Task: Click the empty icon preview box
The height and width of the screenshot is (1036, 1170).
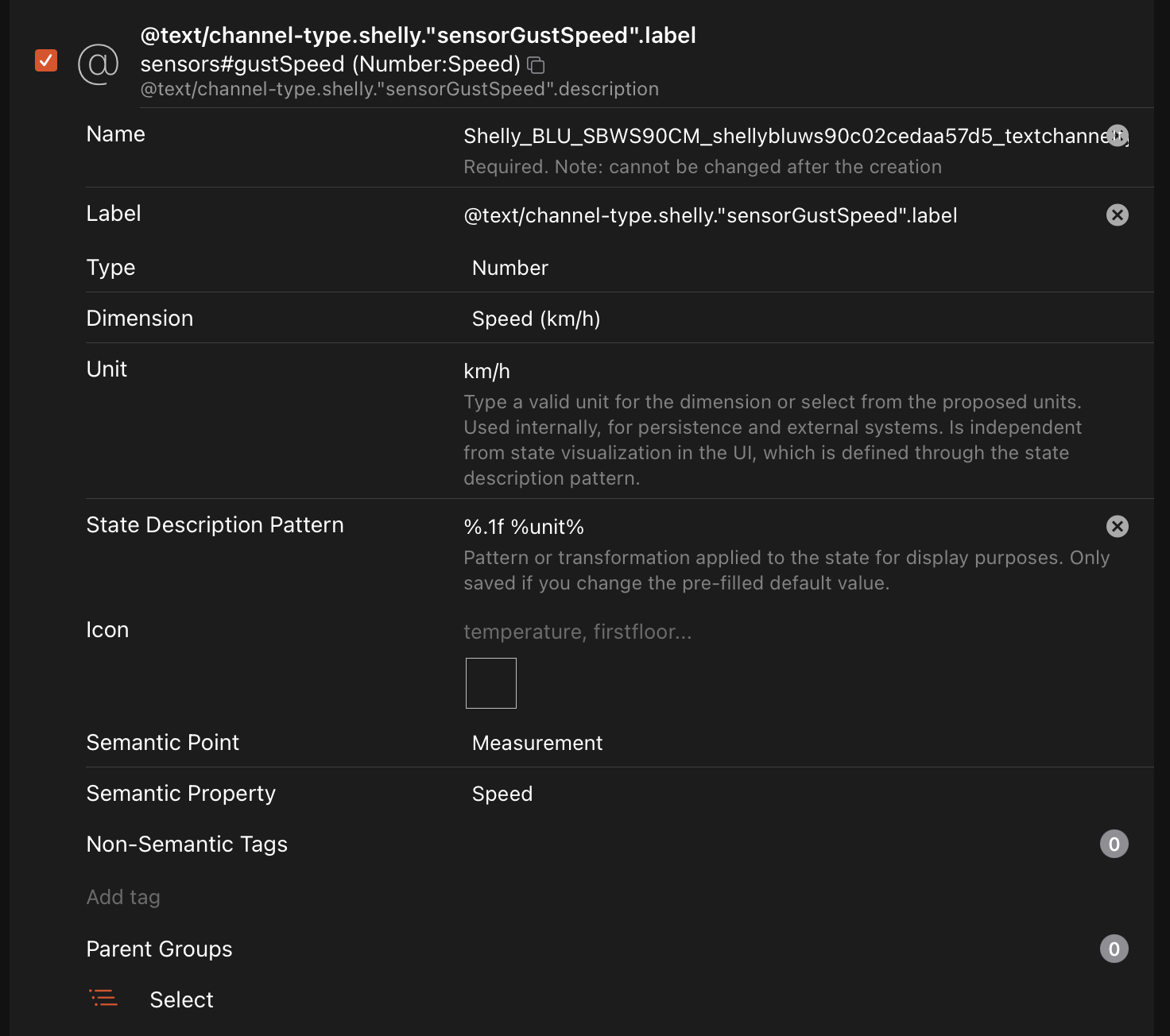Action: [x=490, y=683]
